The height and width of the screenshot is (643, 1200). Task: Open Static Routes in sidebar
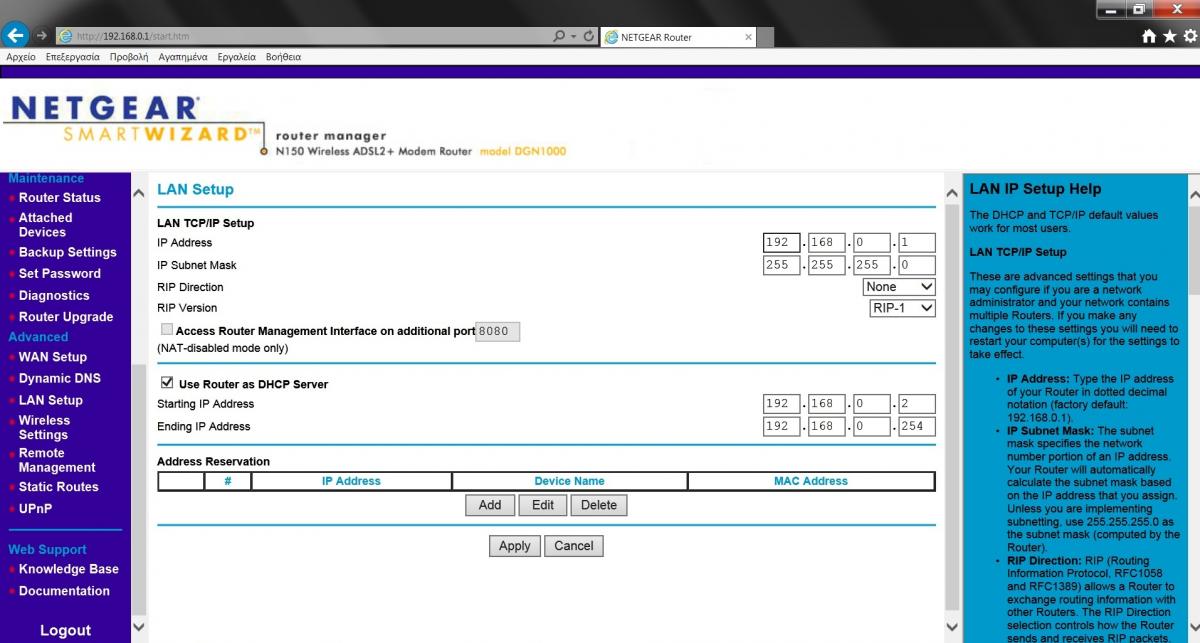point(59,487)
